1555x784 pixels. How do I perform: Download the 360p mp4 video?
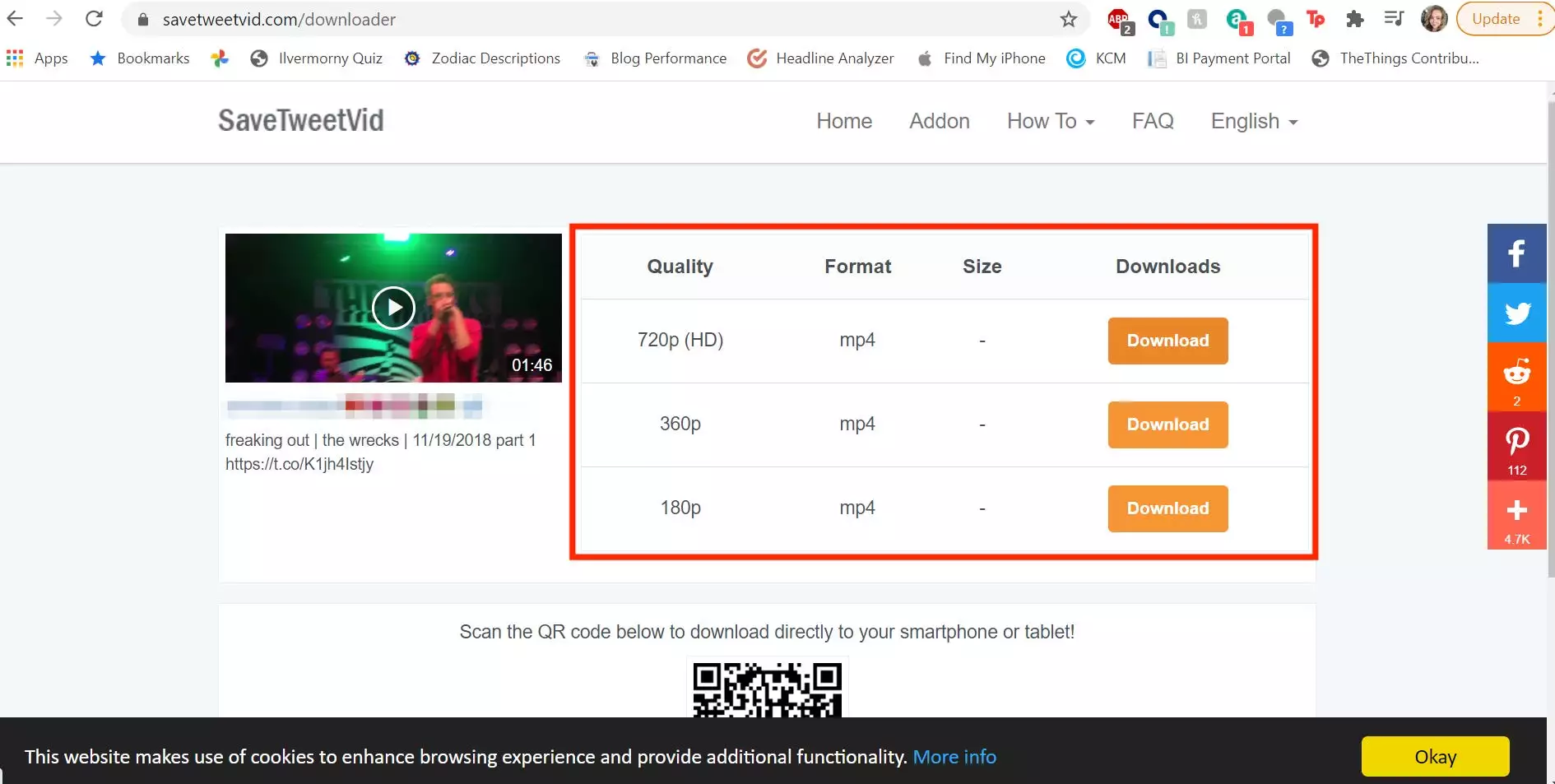tap(1167, 424)
